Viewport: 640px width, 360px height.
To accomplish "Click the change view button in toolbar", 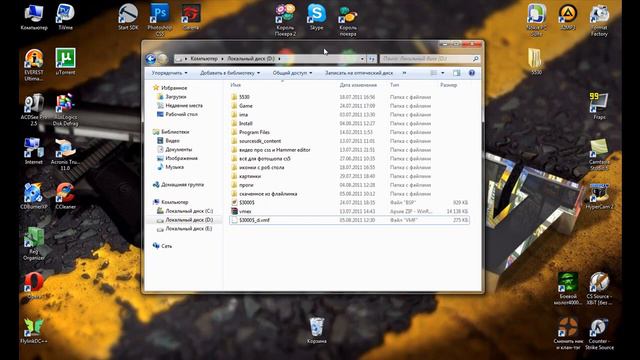I will point(434,73).
